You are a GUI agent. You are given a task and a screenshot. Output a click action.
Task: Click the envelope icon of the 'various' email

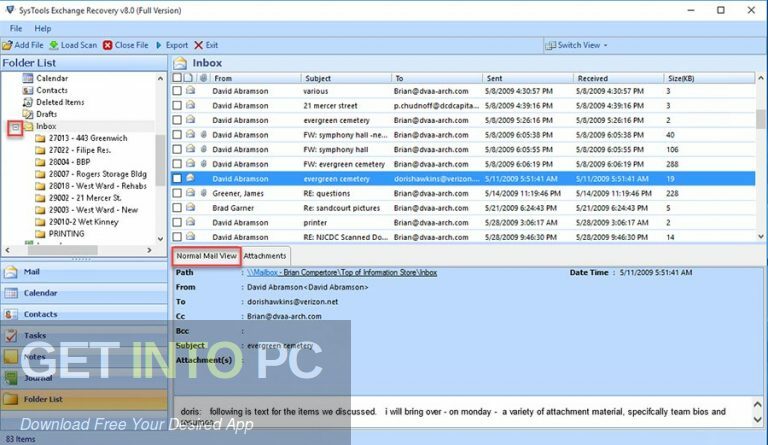click(190, 91)
